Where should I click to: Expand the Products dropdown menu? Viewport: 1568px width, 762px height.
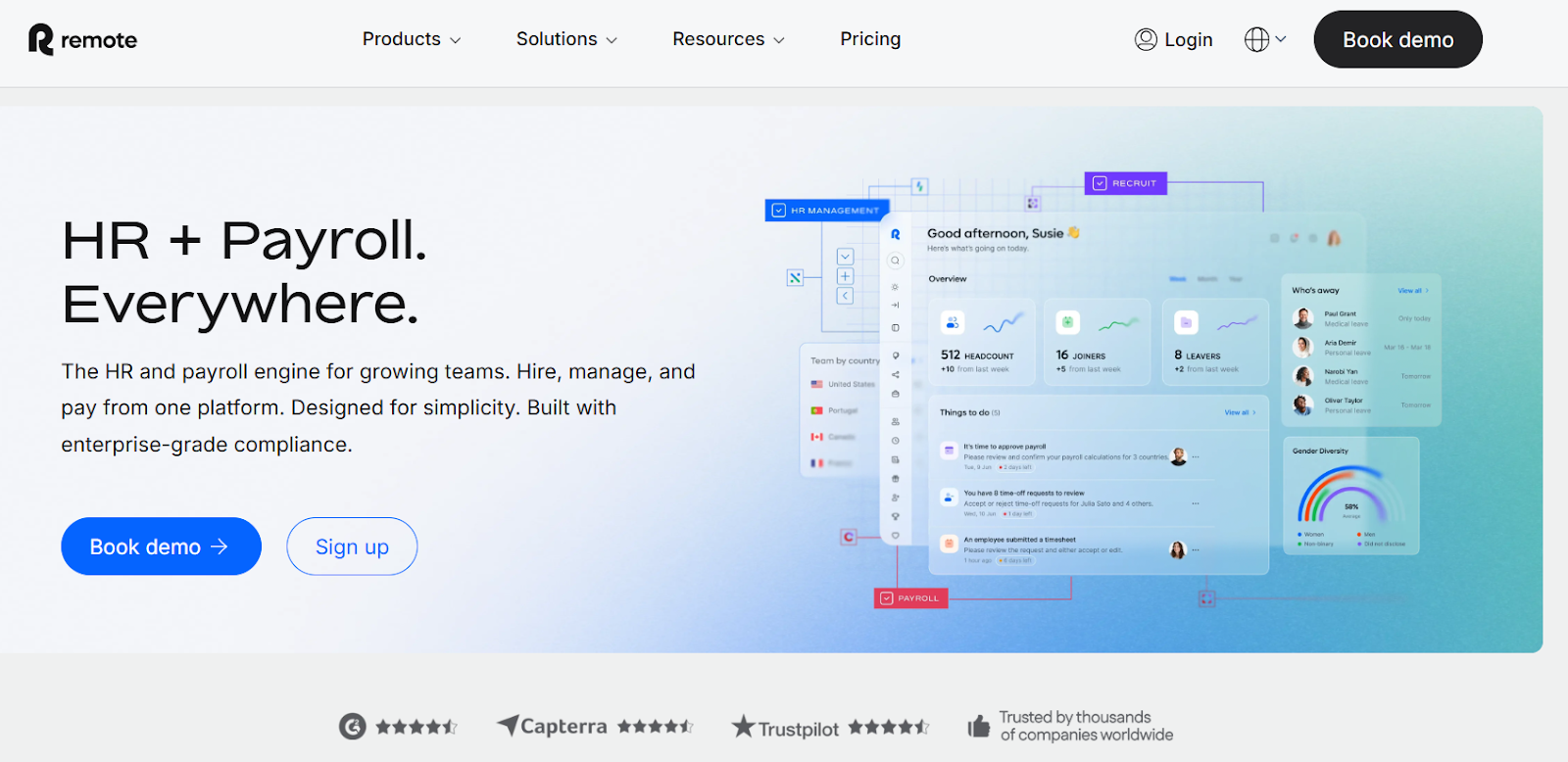[411, 39]
